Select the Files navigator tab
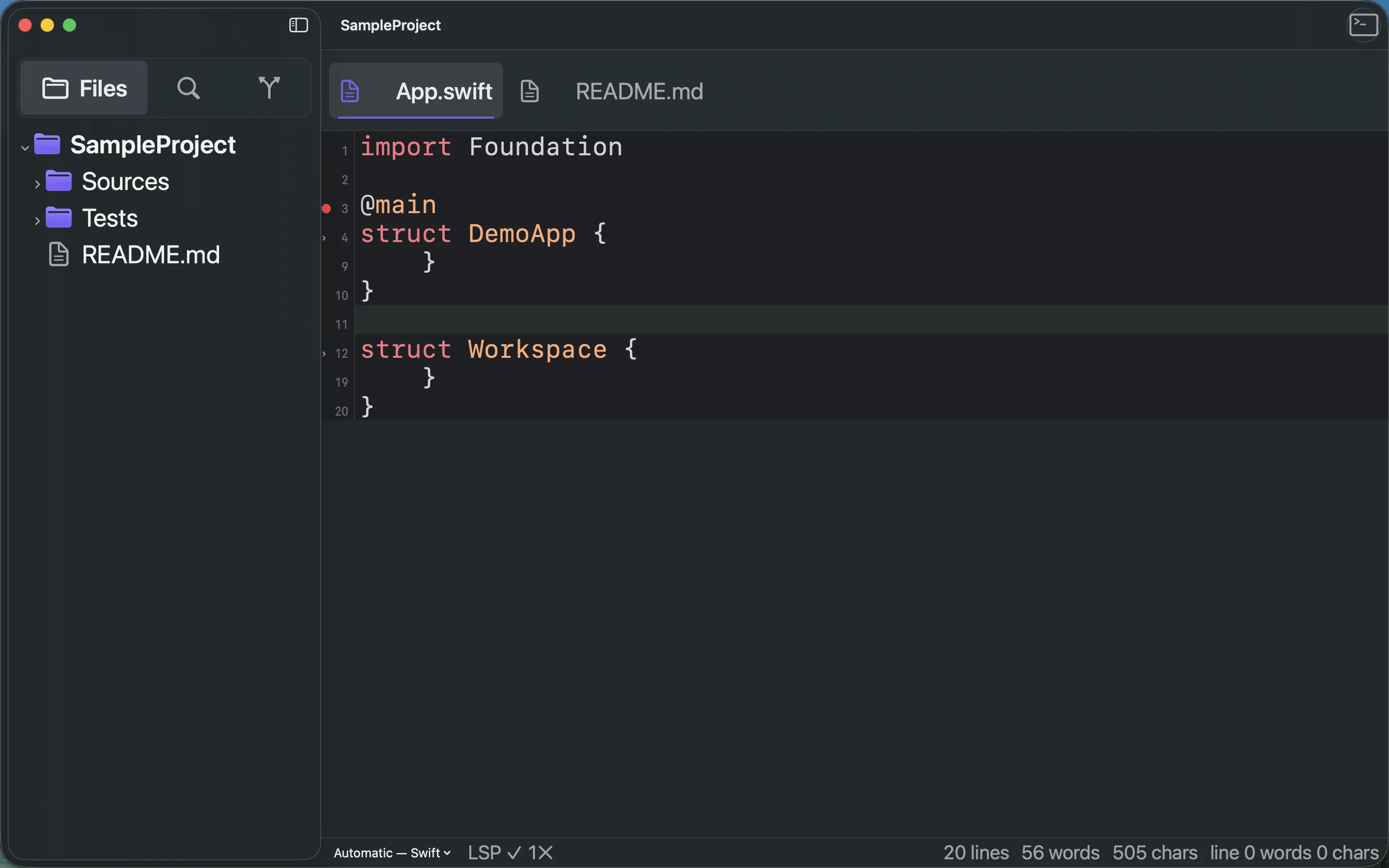 [84, 88]
